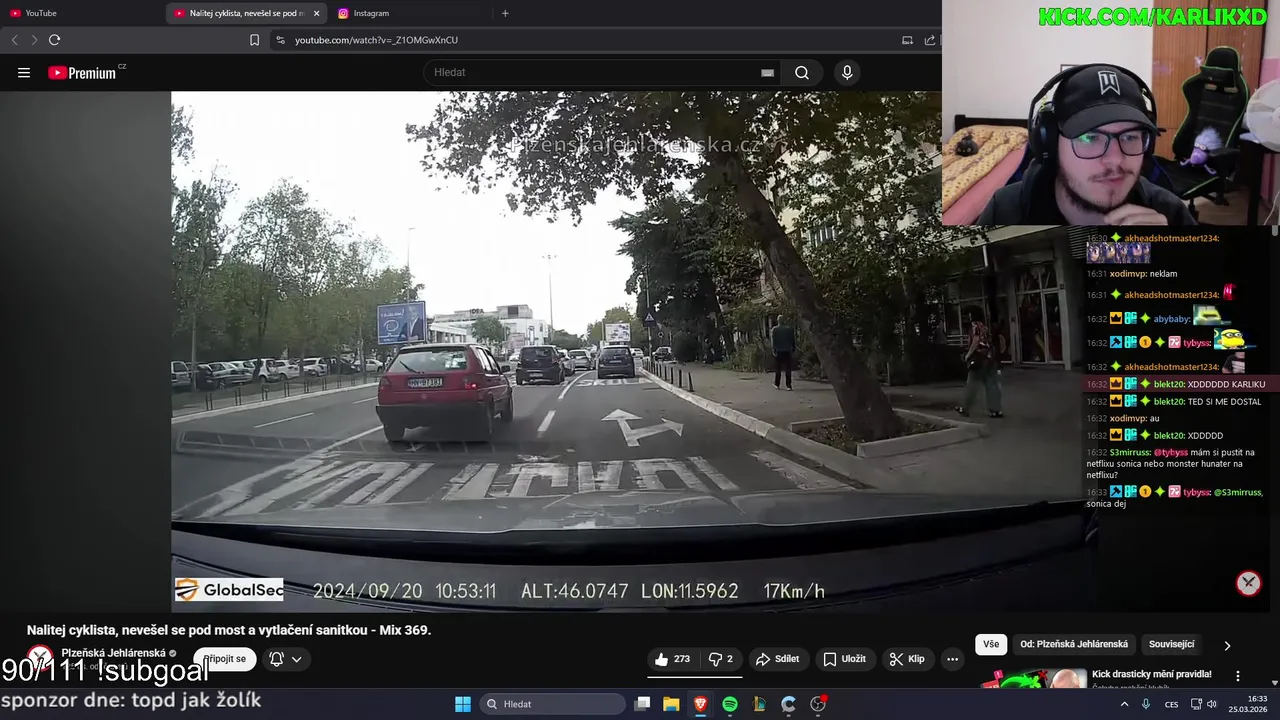Viewport: 1280px width, 720px height.
Task: Click xodimvp's chat message 'neklam'
Action: [x=1163, y=273]
